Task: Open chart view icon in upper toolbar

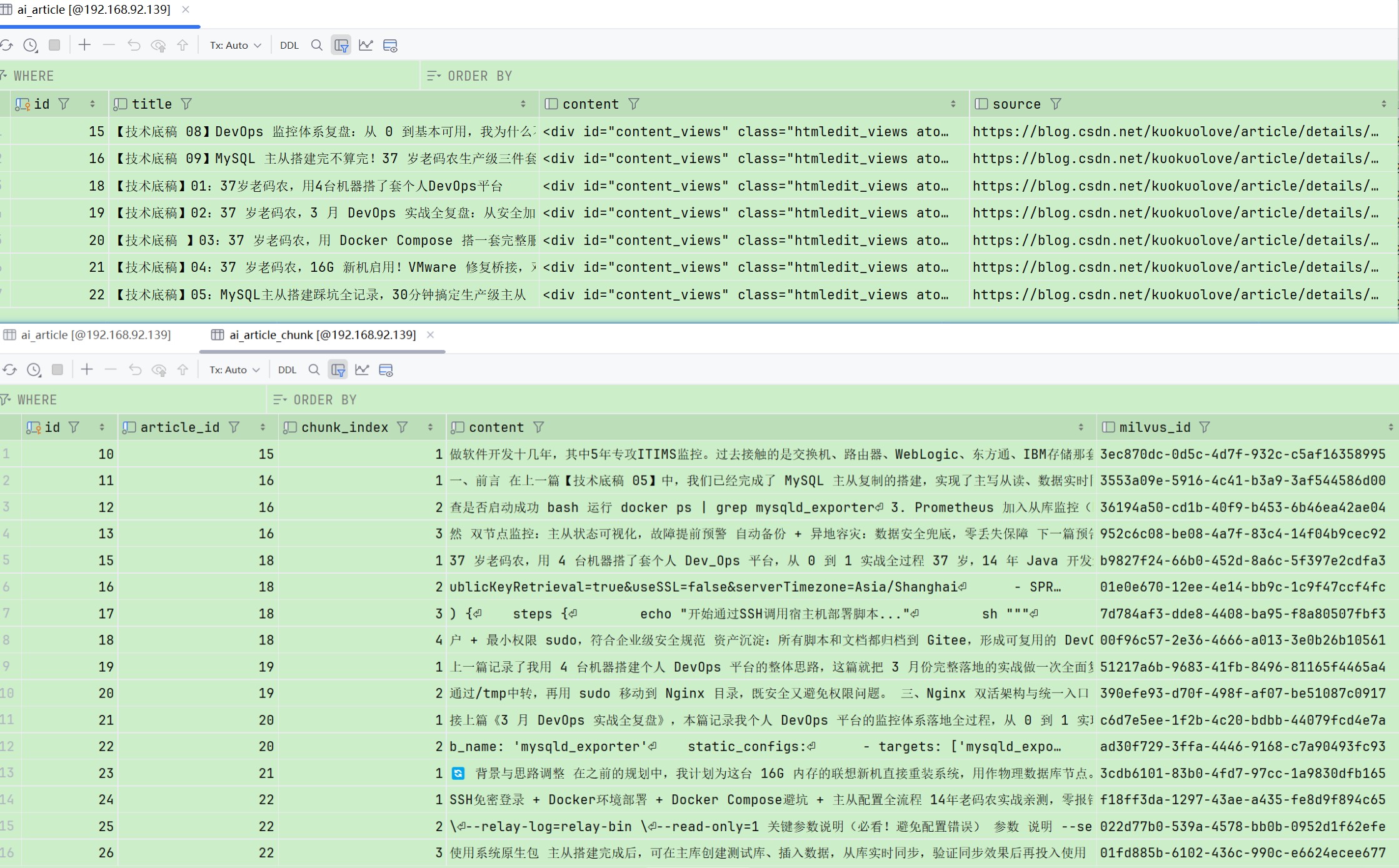Action: click(366, 45)
